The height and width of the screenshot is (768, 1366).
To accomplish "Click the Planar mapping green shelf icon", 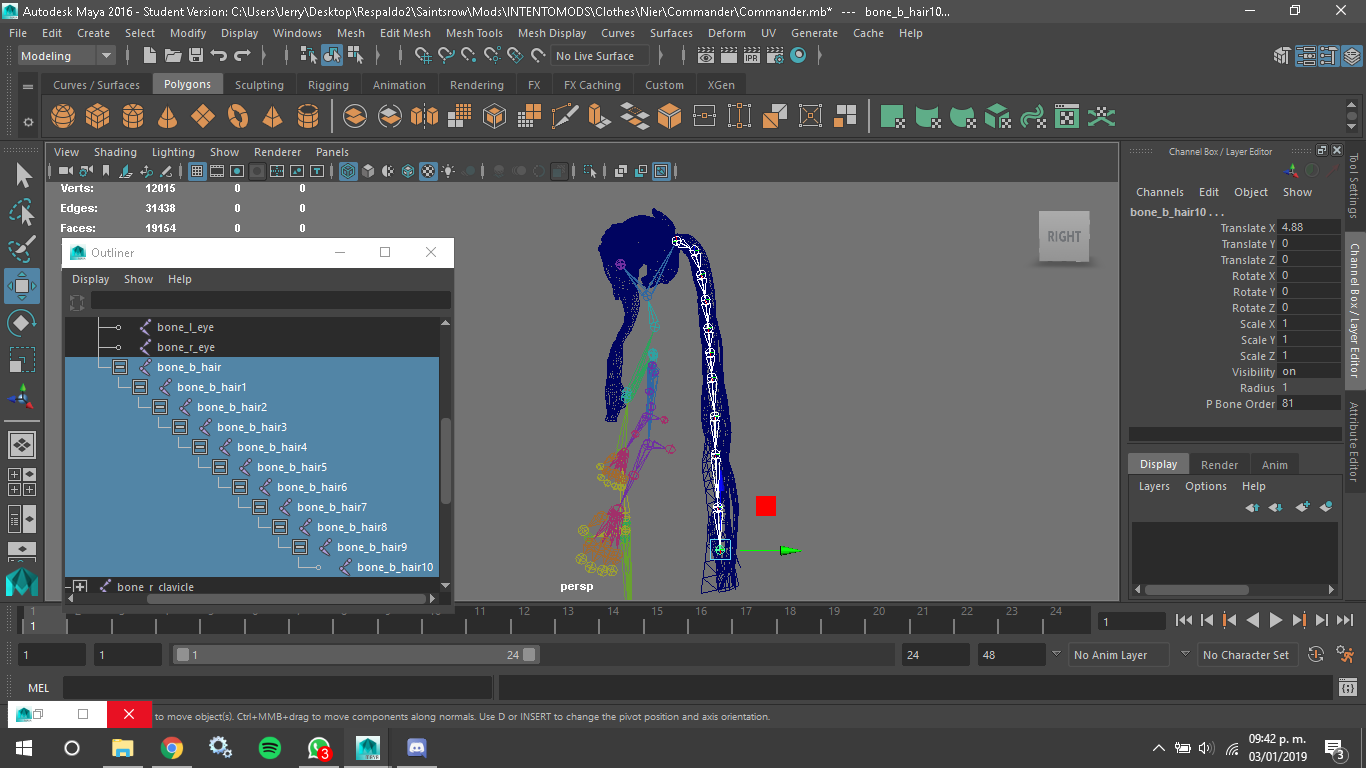I will (x=893, y=116).
